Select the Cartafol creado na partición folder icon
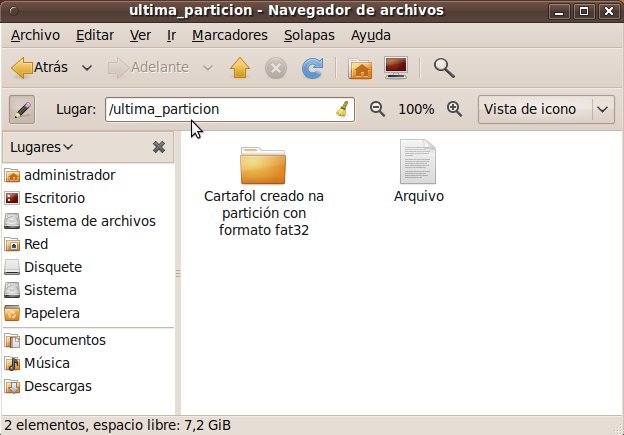This screenshot has height=435, width=624. tap(263, 166)
